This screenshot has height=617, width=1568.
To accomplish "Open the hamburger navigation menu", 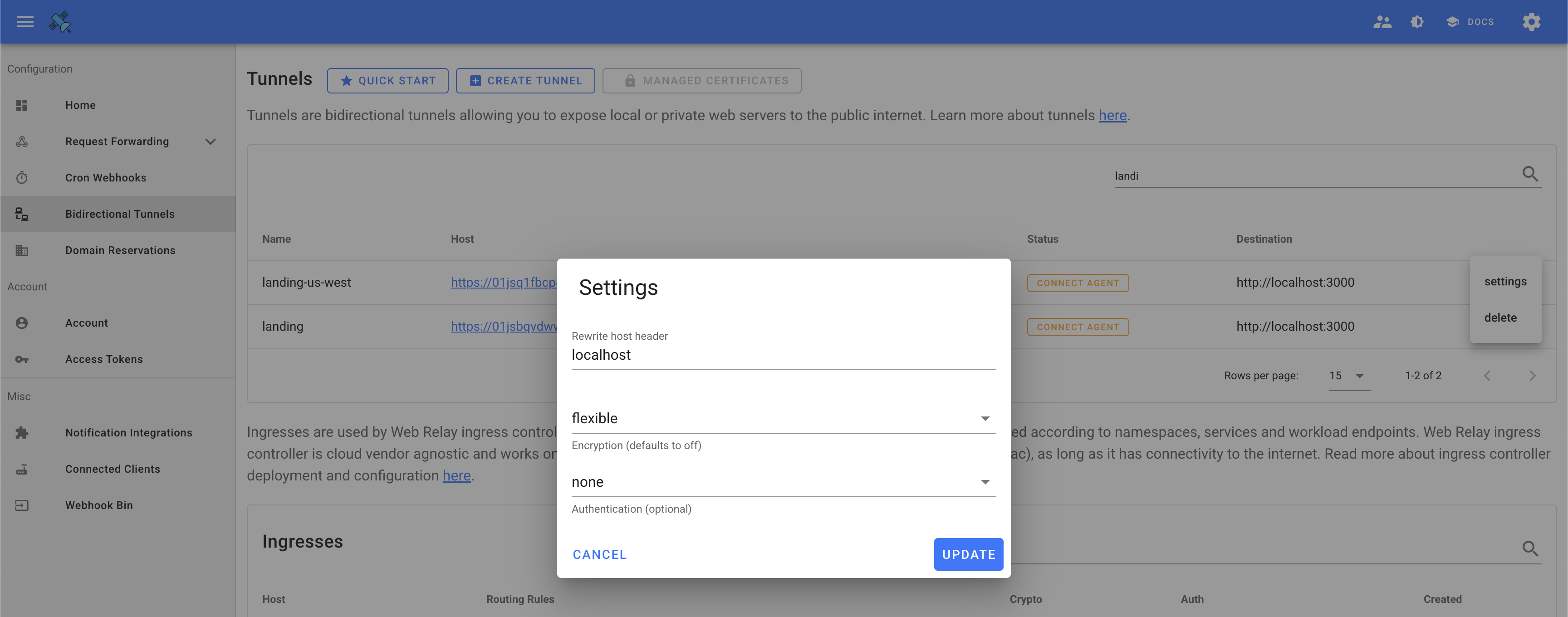I will click(25, 22).
